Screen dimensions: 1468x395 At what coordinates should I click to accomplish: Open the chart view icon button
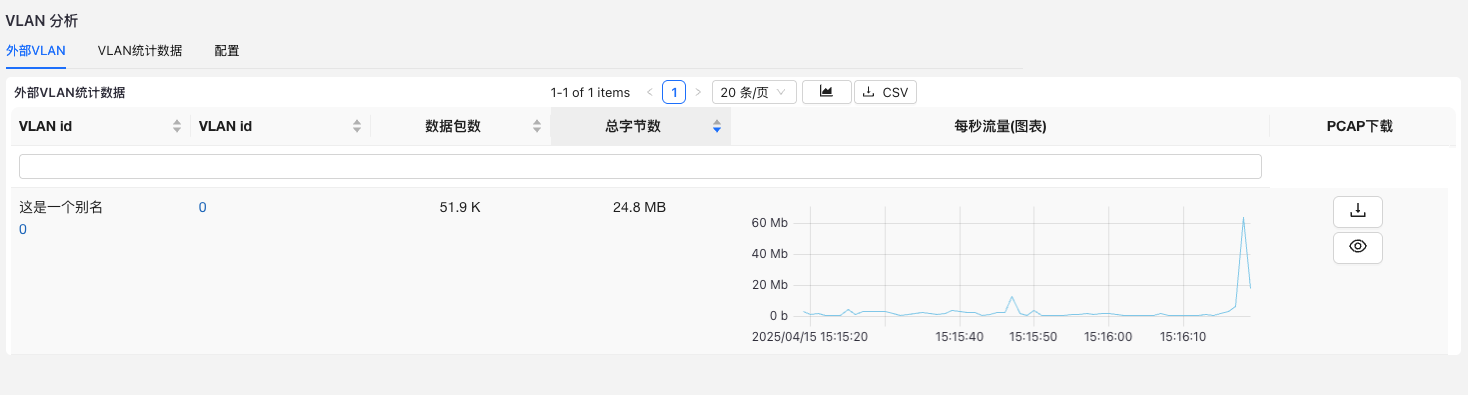tap(827, 92)
